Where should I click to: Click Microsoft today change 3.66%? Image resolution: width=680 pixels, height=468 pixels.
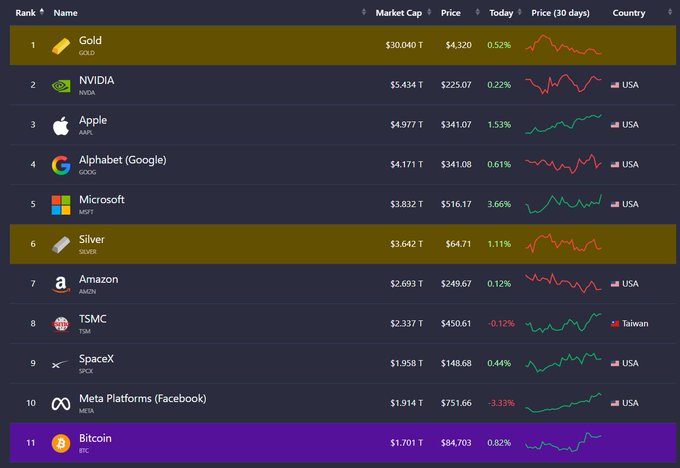[x=499, y=204]
